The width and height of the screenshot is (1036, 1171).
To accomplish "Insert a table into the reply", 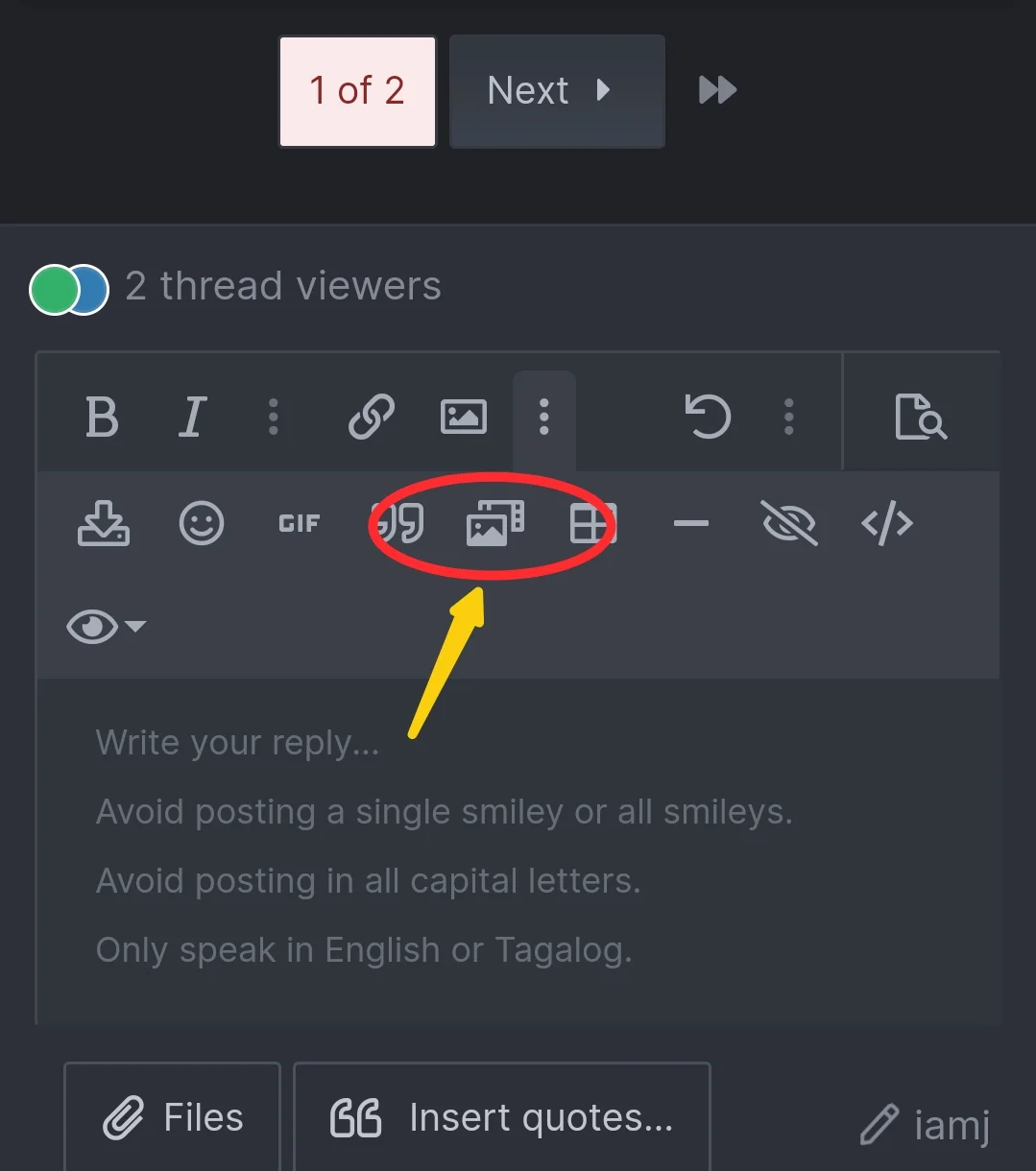I will (592, 523).
